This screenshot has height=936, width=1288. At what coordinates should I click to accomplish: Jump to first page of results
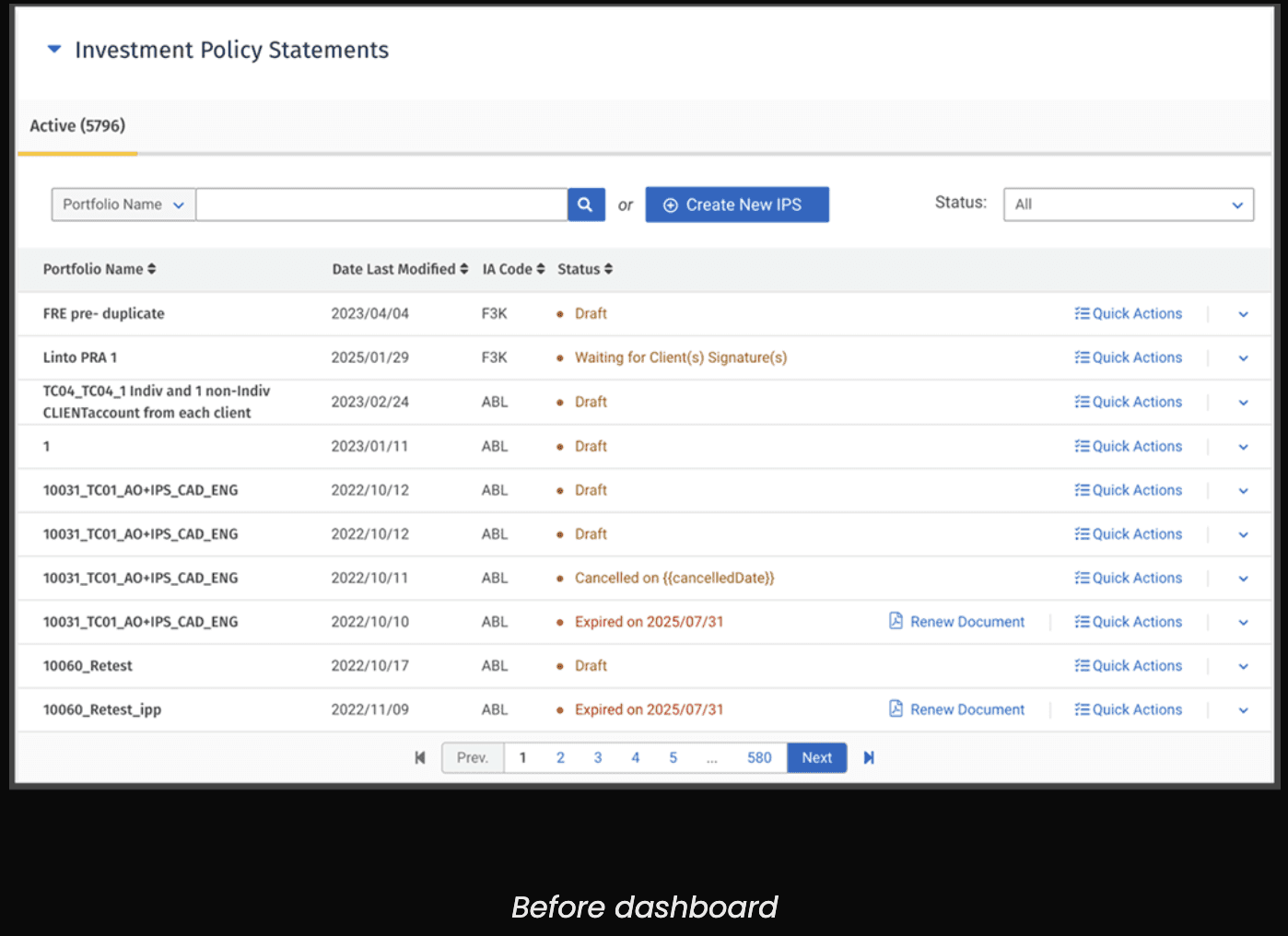(x=420, y=757)
